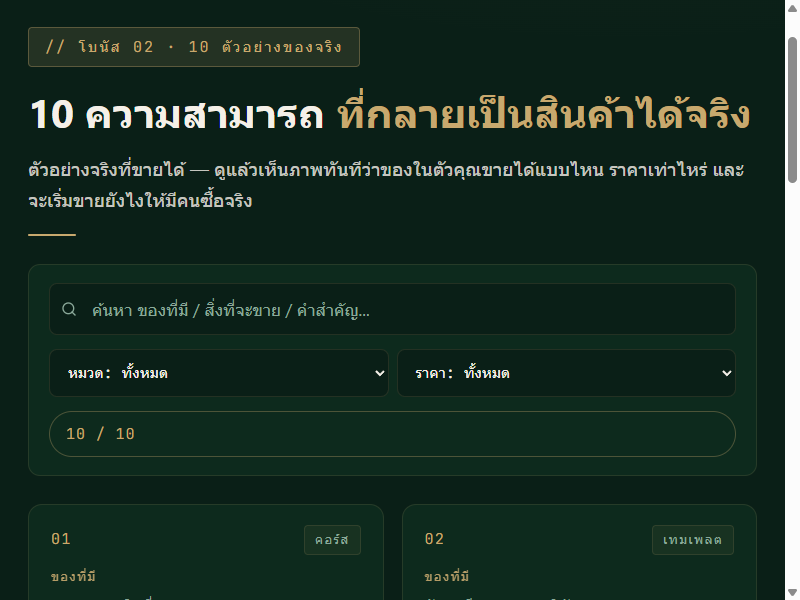The image size is (800, 600).
Task: Click card number 01
Action: 61,539
